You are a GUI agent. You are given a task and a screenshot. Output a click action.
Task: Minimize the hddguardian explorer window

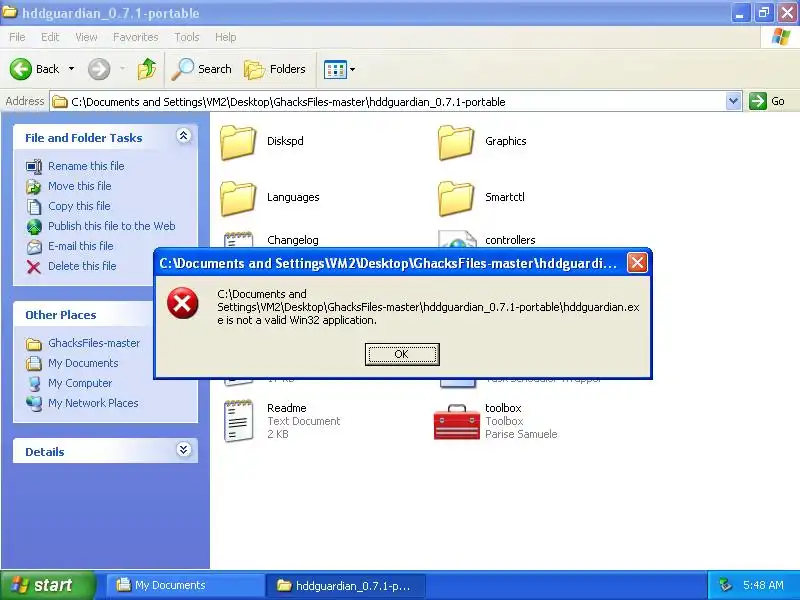(x=740, y=13)
